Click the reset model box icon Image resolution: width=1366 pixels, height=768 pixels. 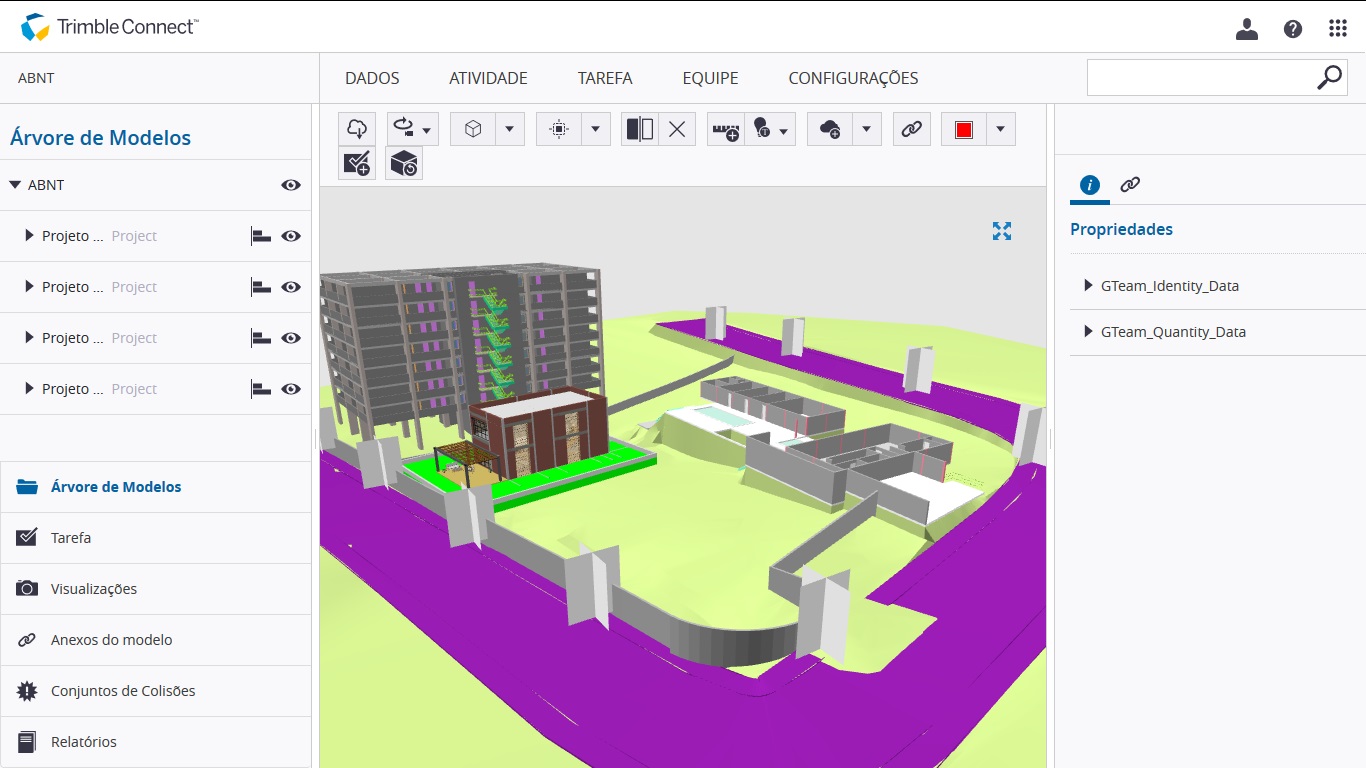404,163
